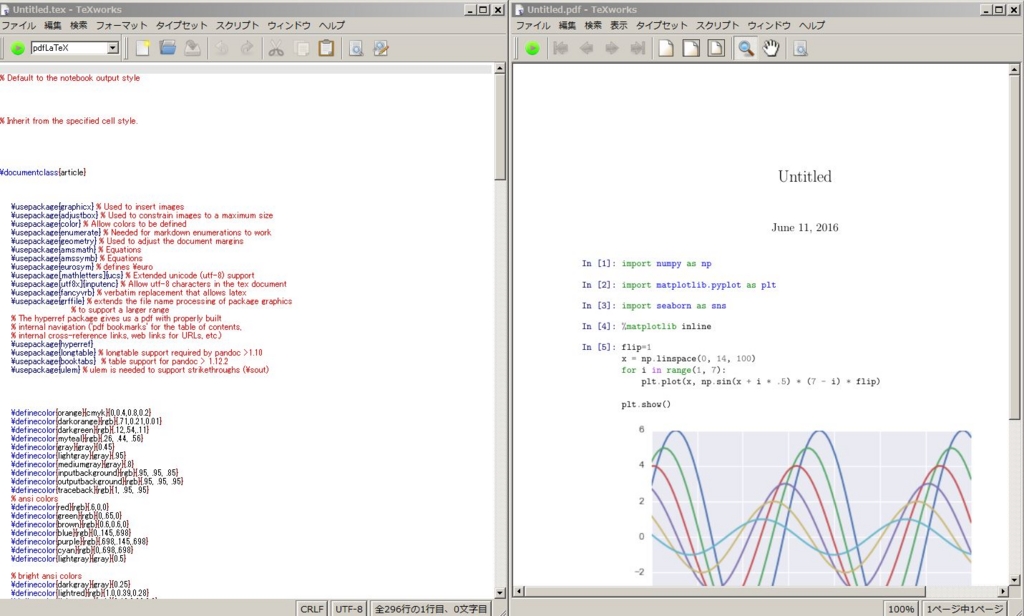Open タイプセット menu in Untitled.pdf window
Image resolution: width=1024 pixels, height=616 pixels.
(x=662, y=25)
